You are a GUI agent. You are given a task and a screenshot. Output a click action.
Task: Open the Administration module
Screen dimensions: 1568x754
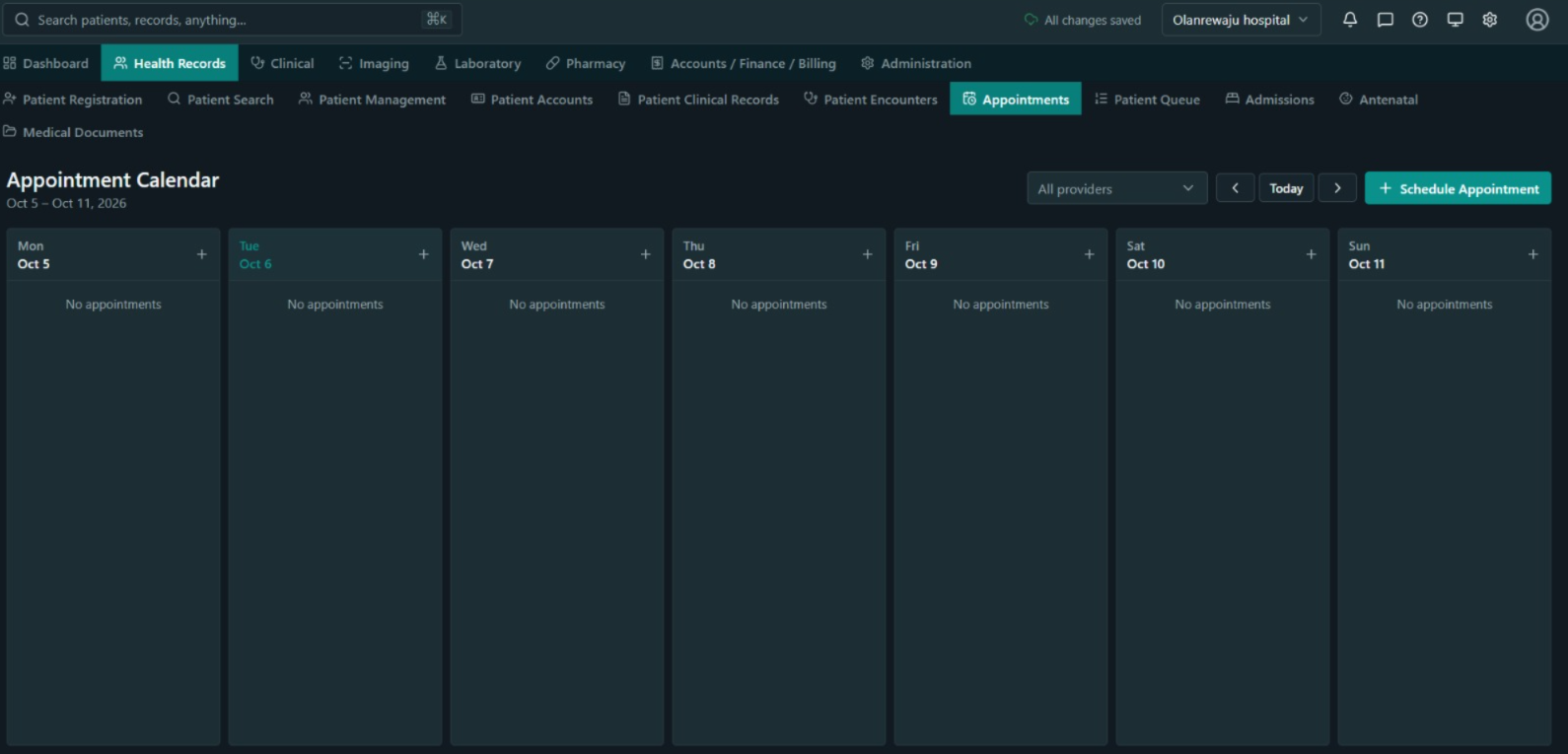pos(916,63)
